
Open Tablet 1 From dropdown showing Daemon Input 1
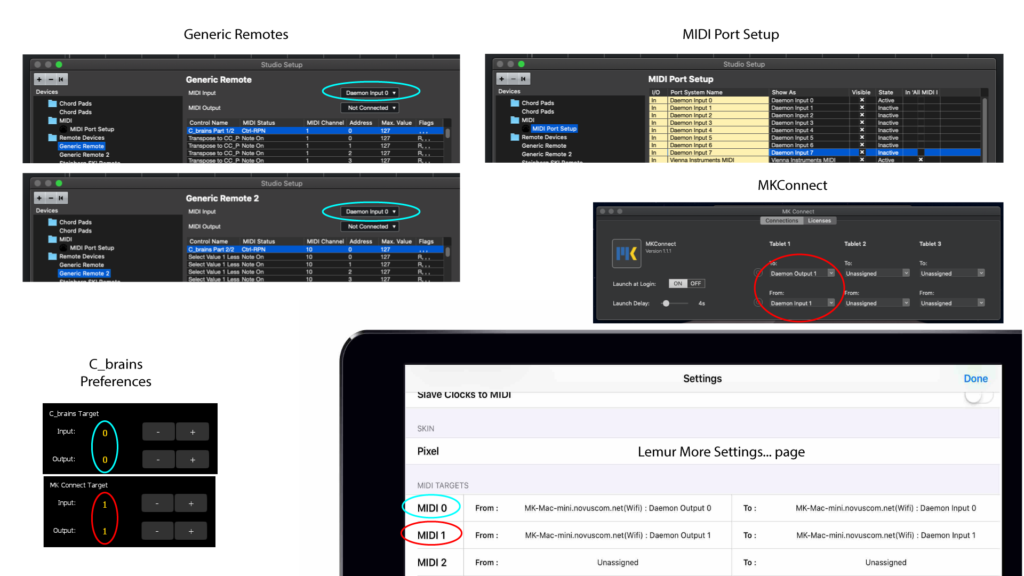click(800, 303)
